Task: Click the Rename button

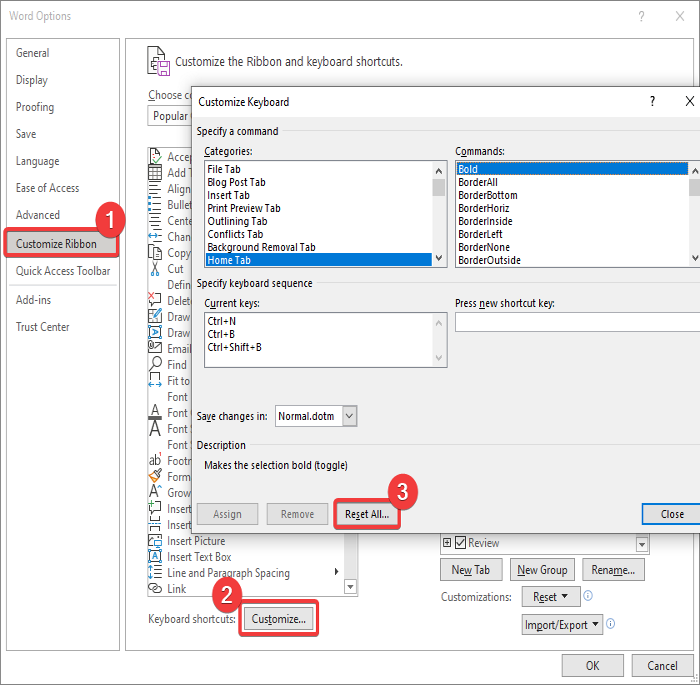Action: pyautogui.click(x=613, y=570)
